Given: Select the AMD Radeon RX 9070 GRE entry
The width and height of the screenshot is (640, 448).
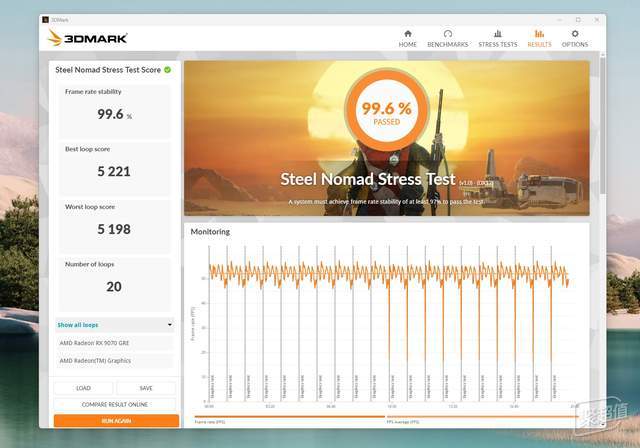Looking at the screenshot, I should click(x=115, y=343).
